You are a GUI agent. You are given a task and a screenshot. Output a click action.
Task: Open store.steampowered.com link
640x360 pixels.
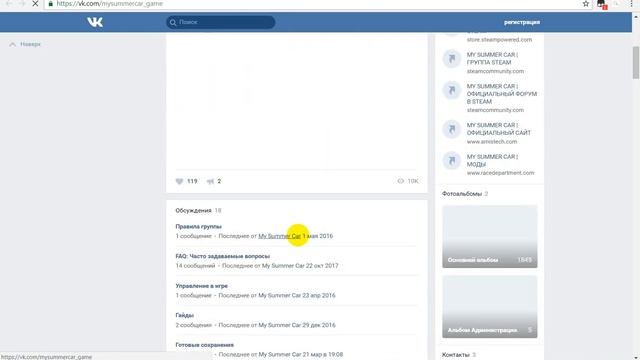click(499, 40)
